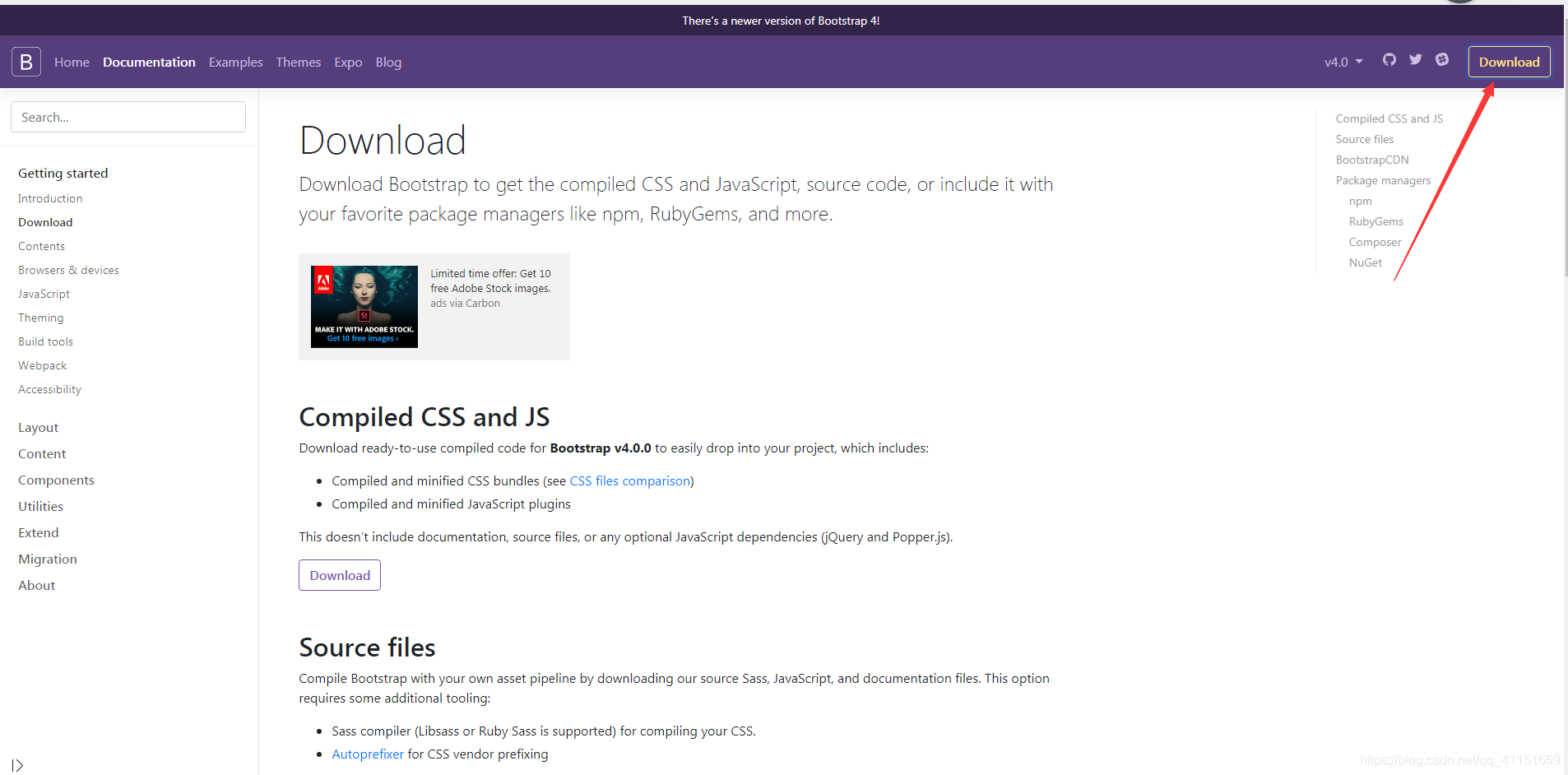Open the Adobe Stock limited time offer text
Screen dimensions: 1568x775
tap(490, 281)
